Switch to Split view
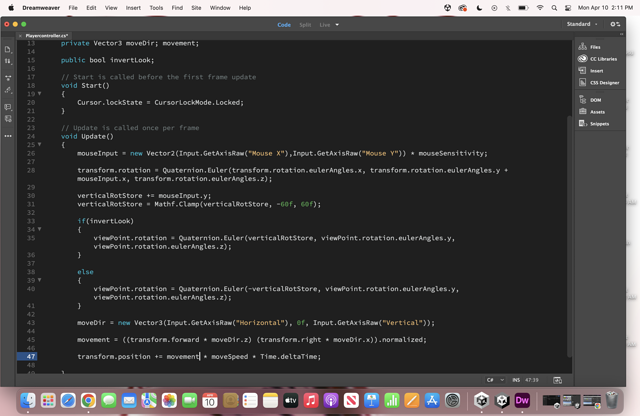 pos(305,25)
